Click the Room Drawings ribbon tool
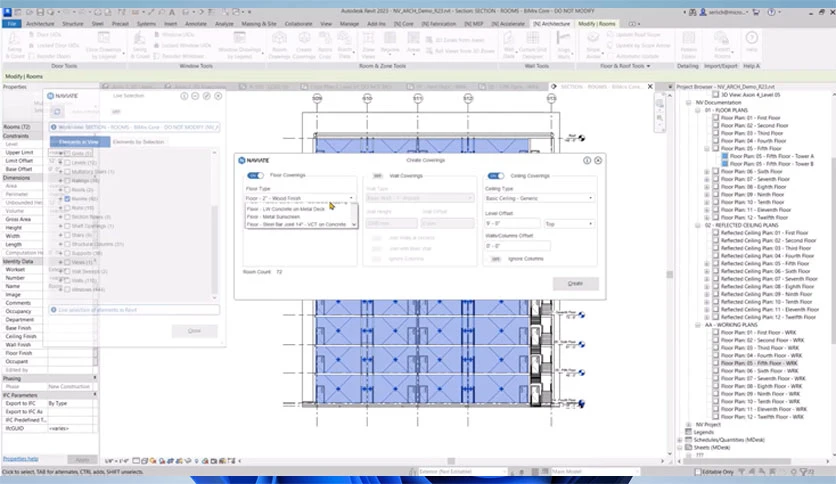This screenshot has height=484, width=836. point(279,43)
